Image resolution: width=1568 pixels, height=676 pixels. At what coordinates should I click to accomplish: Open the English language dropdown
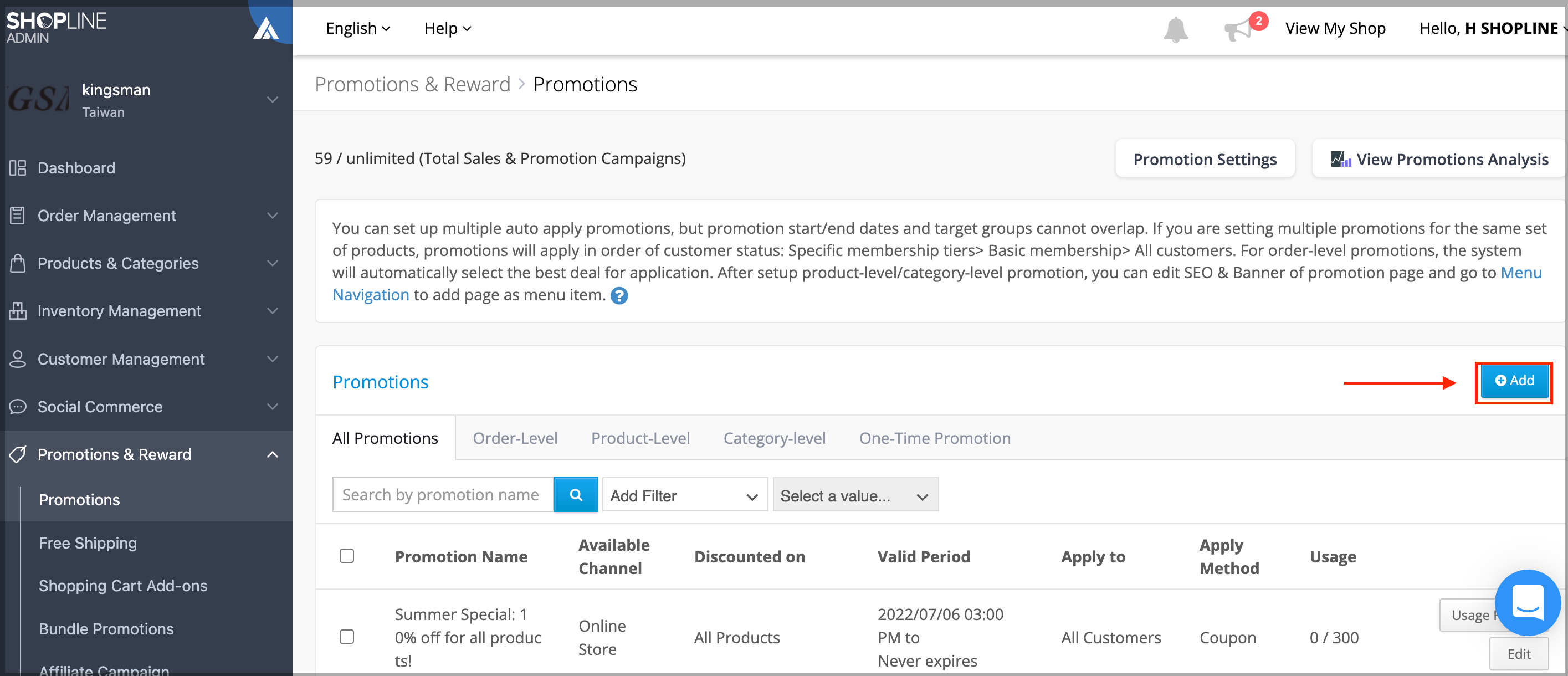[x=358, y=29]
